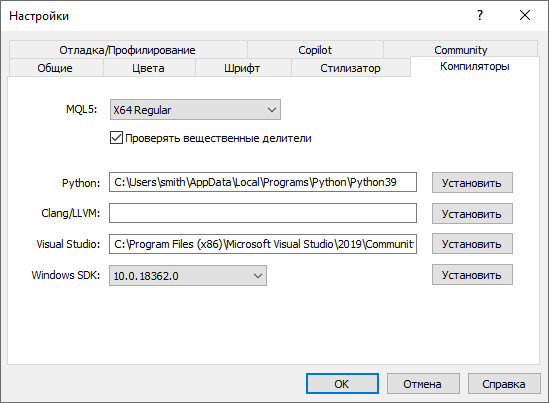Focus the empty Clang/LLVM path field
The image size is (549, 403).
click(263, 213)
